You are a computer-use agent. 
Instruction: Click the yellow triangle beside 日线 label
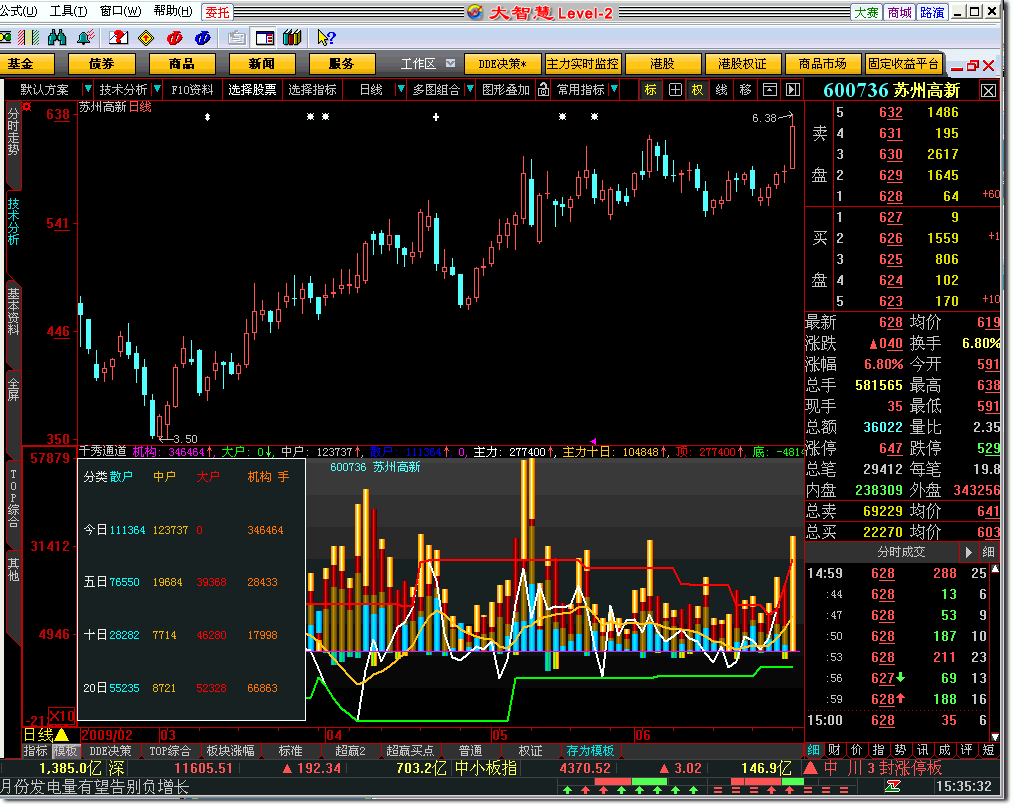[x=61, y=734]
